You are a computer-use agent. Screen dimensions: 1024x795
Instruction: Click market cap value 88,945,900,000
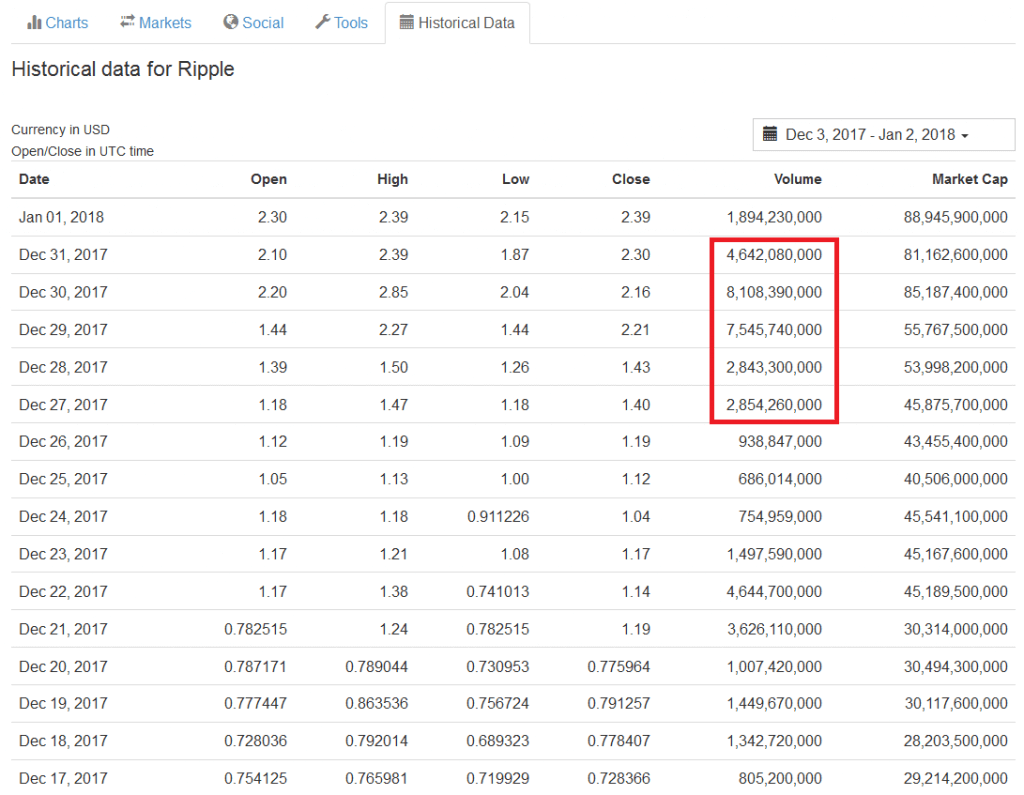pyautogui.click(x=956, y=217)
